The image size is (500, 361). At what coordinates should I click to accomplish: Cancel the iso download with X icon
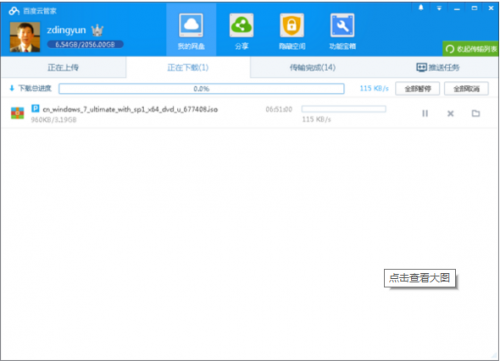pyautogui.click(x=450, y=114)
